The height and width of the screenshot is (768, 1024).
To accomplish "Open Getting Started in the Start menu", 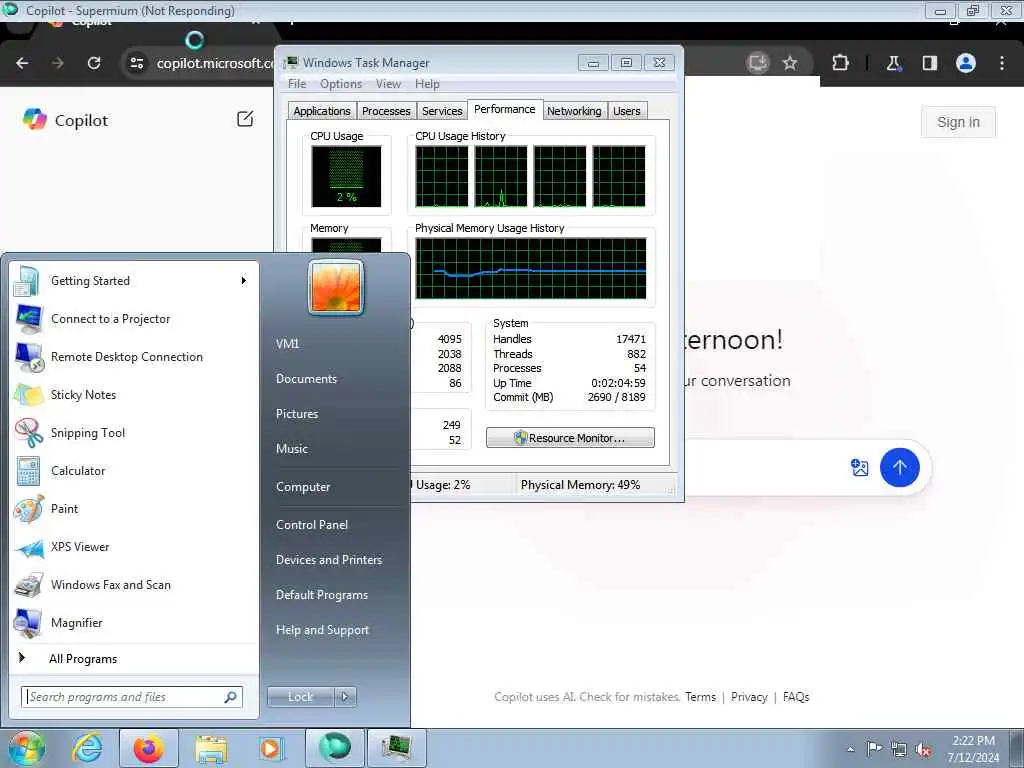I will [x=134, y=281].
